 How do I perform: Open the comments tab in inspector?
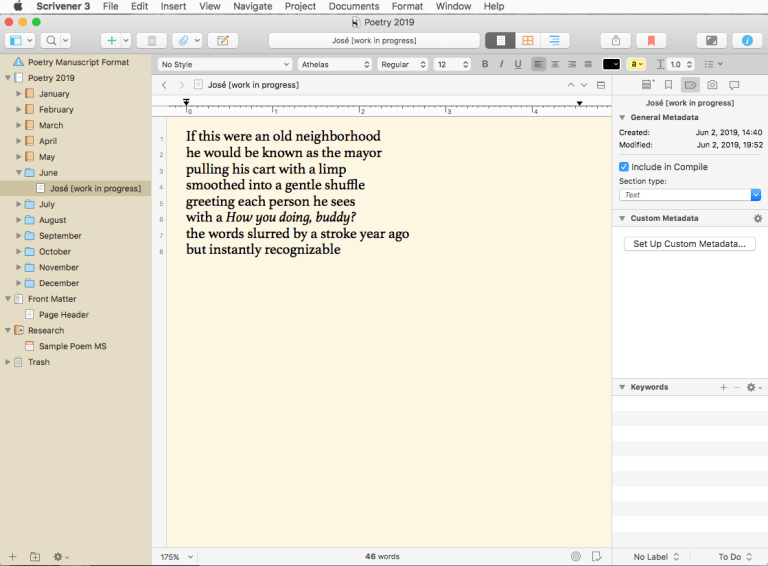point(734,85)
